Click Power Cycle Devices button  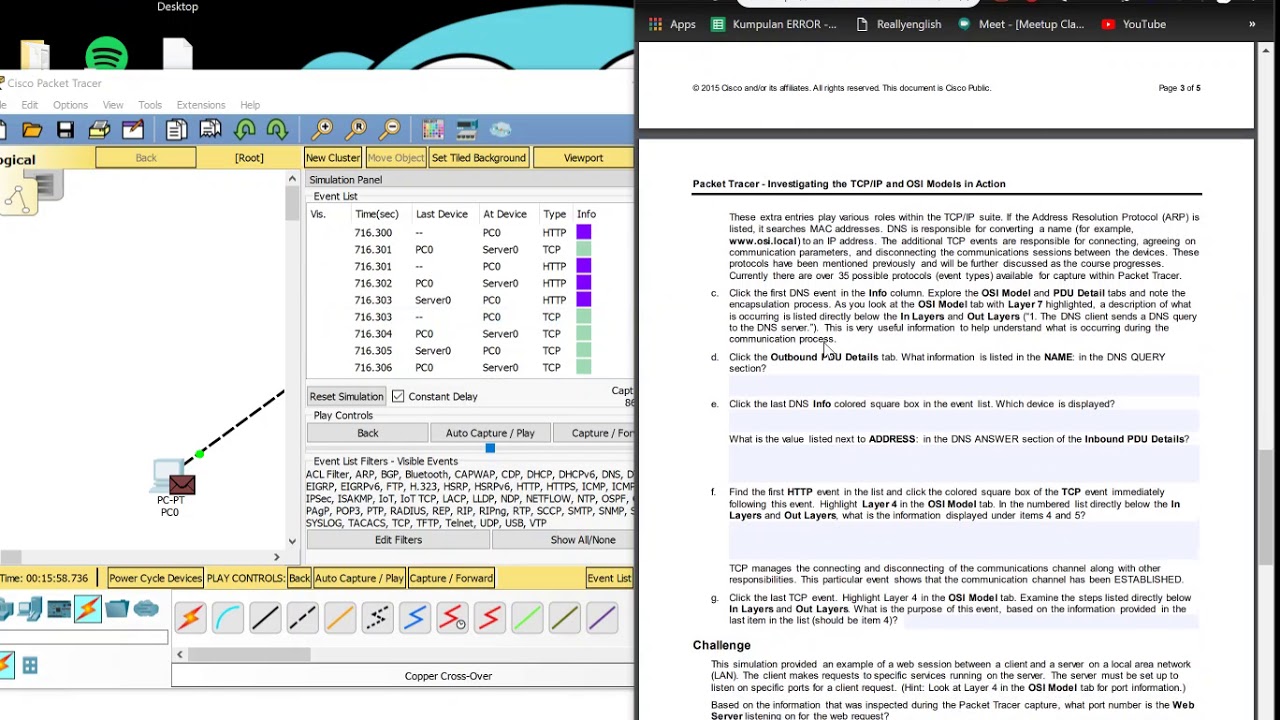[x=155, y=578]
